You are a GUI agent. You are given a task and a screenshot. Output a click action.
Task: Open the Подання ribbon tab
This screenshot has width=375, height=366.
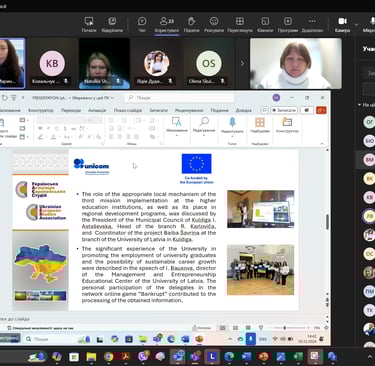219,110
